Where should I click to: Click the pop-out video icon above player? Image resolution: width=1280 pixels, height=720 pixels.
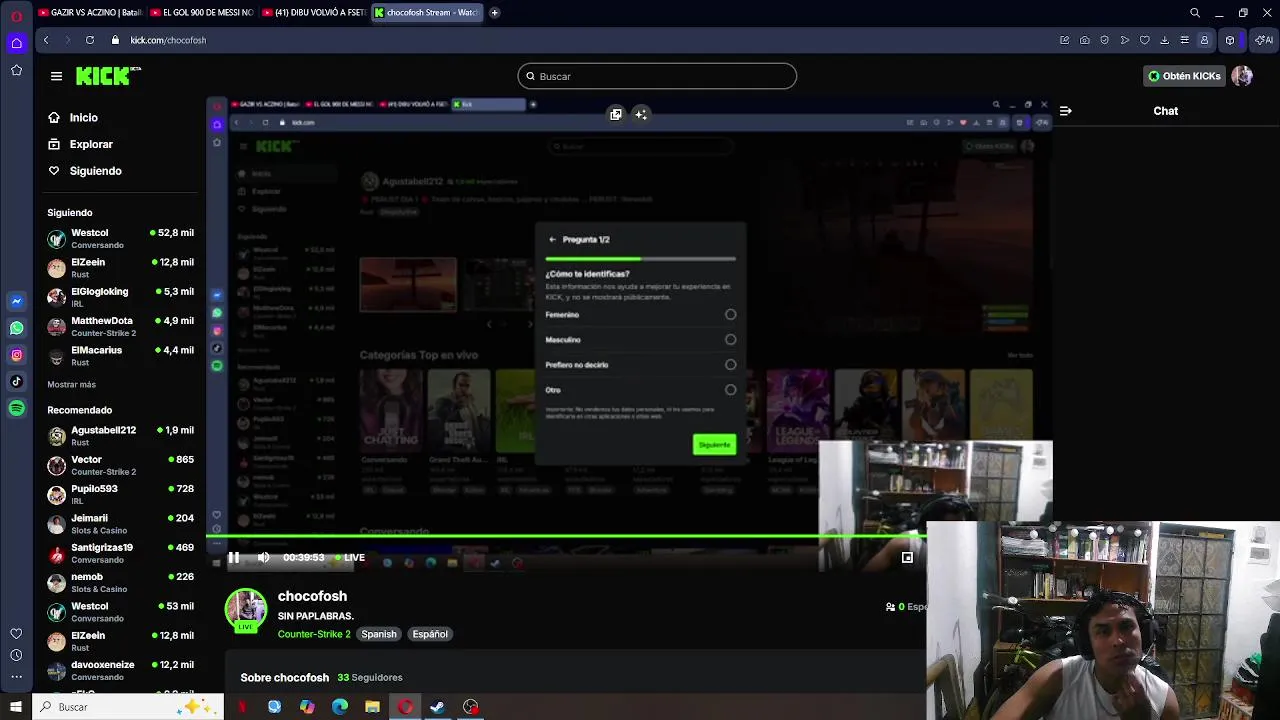[x=616, y=114]
